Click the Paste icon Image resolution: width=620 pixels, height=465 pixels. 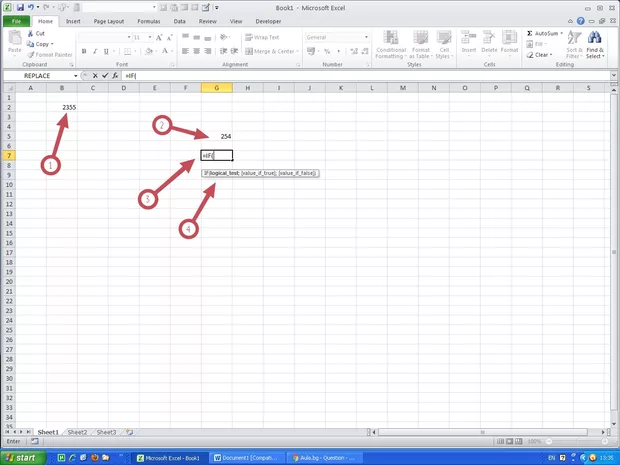(15, 38)
